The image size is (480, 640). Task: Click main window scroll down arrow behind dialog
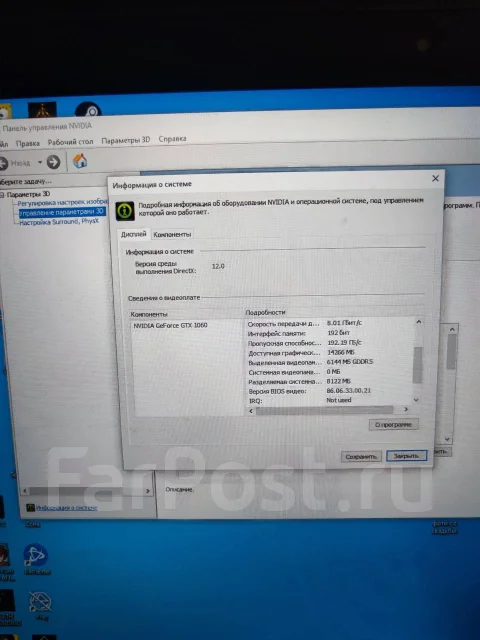click(447, 439)
